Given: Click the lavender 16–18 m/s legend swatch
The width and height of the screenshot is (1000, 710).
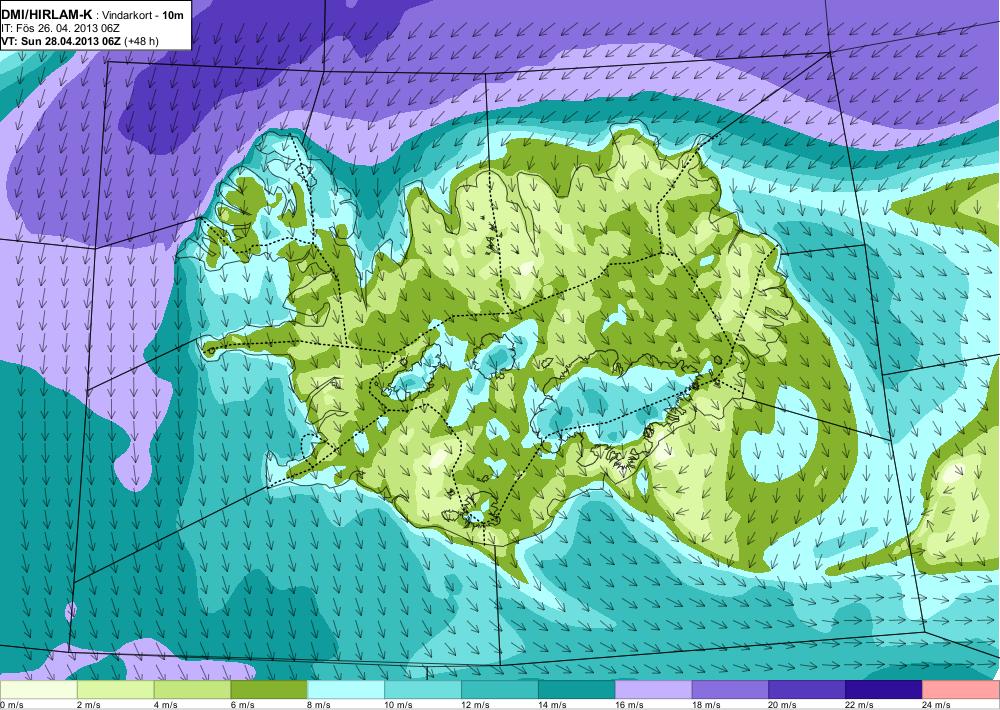Looking at the screenshot, I should pyautogui.click(x=654, y=690).
